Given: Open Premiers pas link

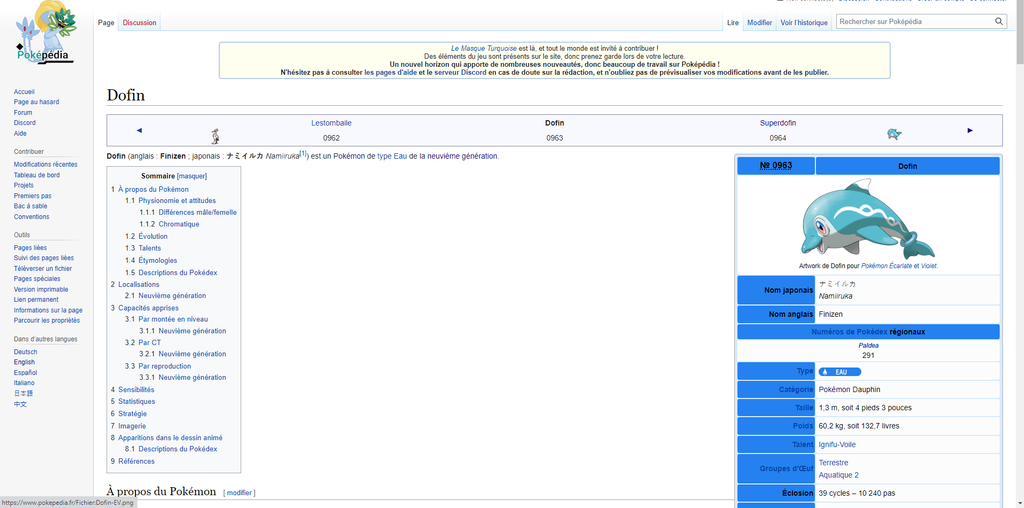Looking at the screenshot, I should point(33,196).
